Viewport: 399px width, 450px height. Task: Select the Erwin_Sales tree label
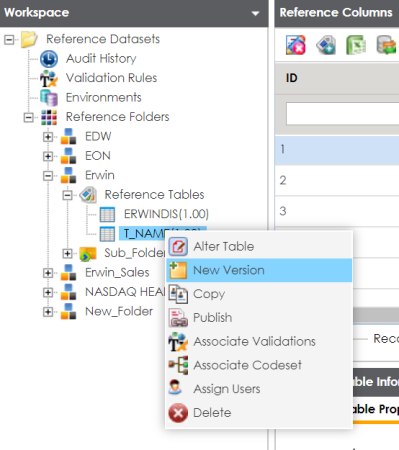(117, 273)
